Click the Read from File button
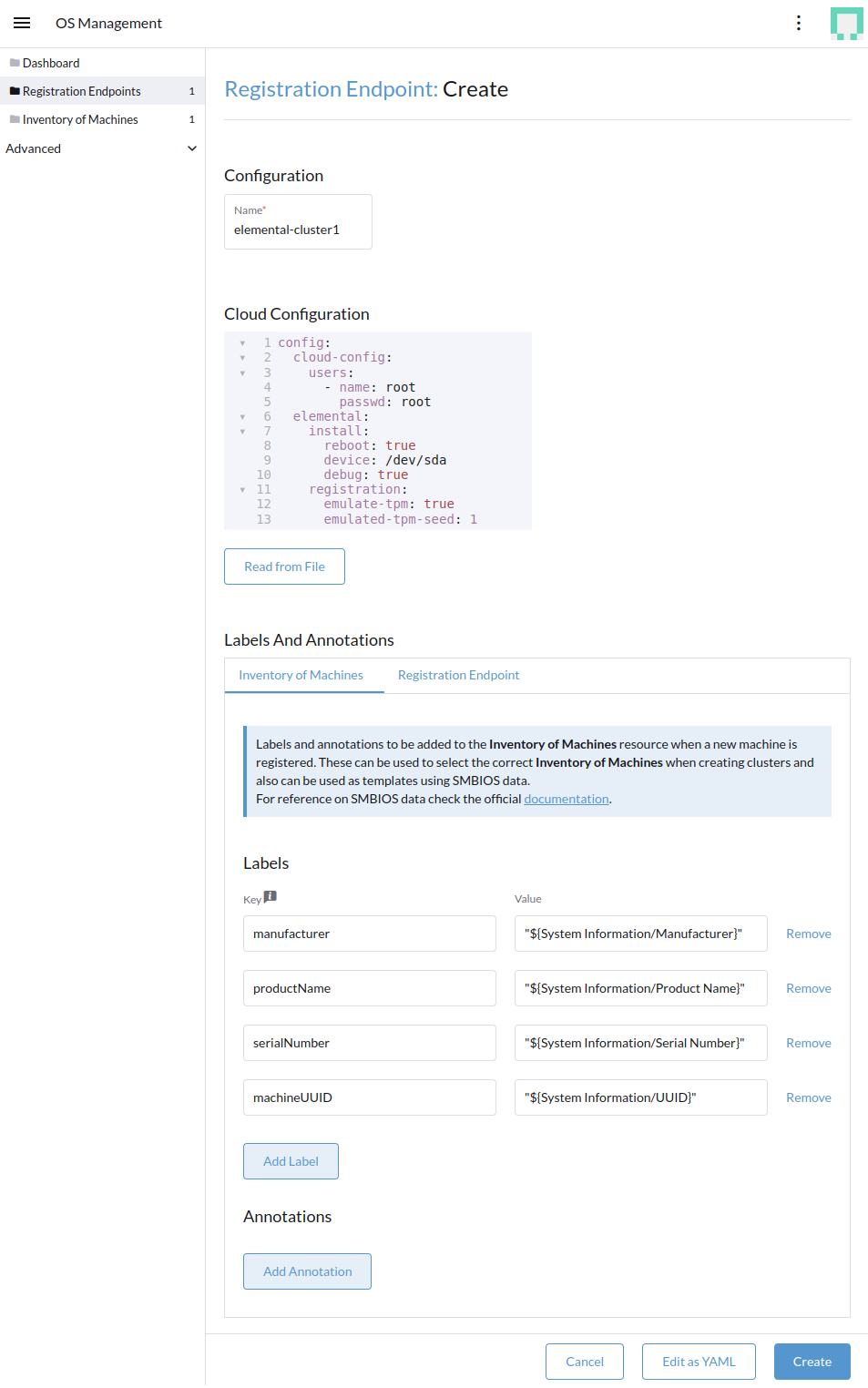This screenshot has width=868, height=1388. (284, 566)
